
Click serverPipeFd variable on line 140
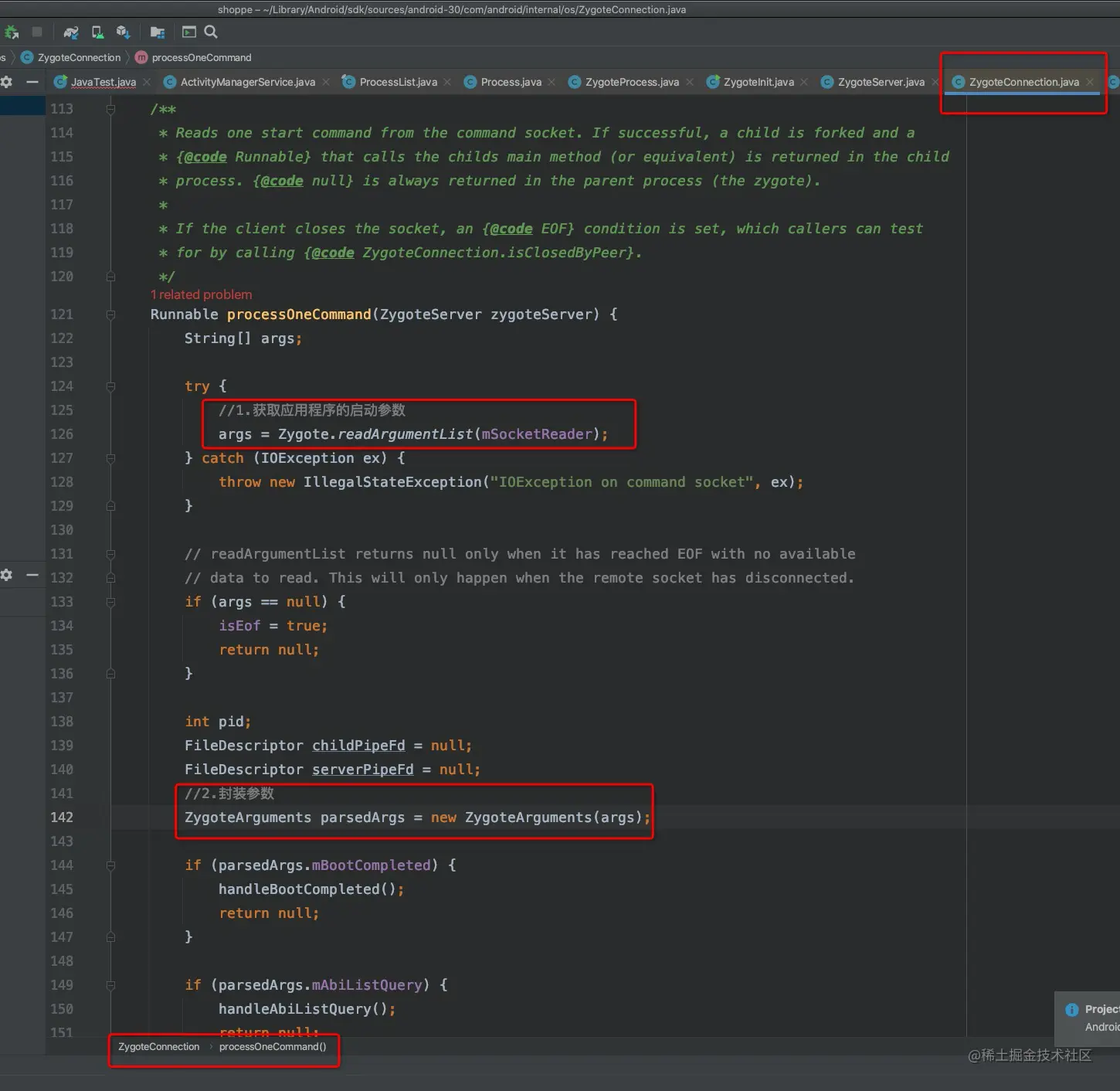click(363, 770)
